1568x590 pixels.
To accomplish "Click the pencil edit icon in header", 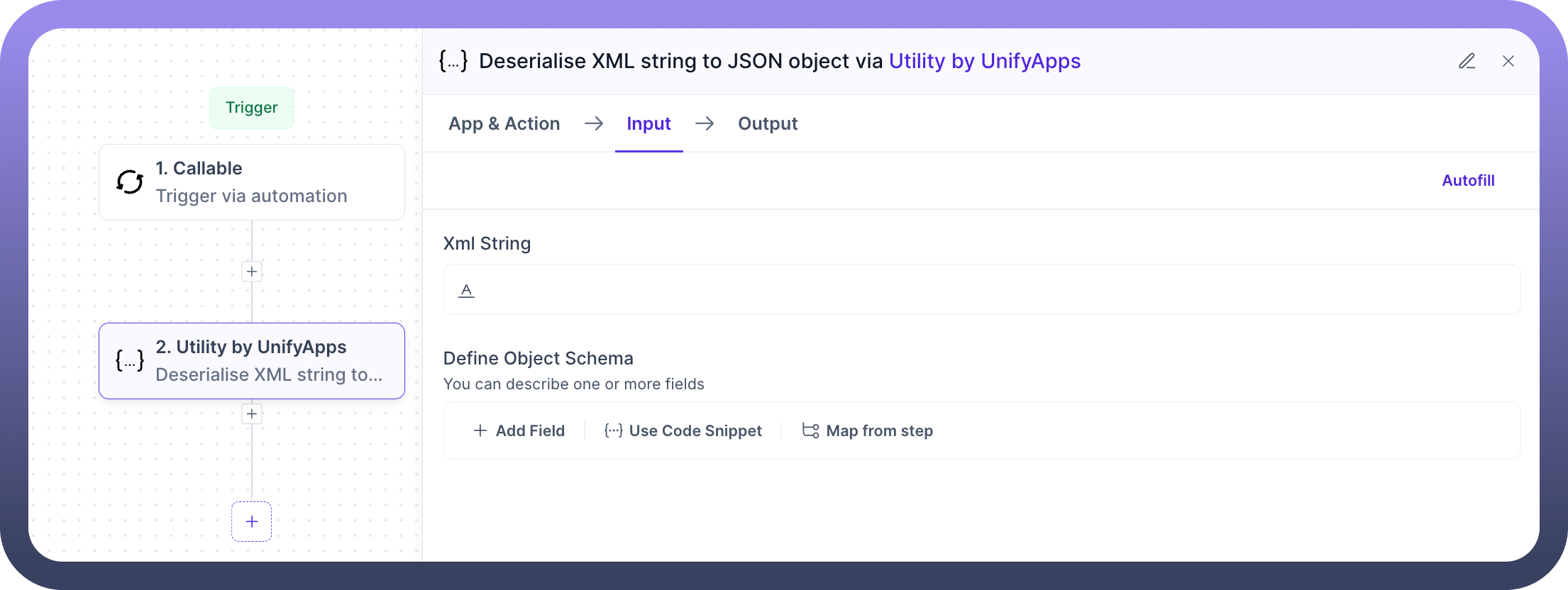I will [1467, 61].
